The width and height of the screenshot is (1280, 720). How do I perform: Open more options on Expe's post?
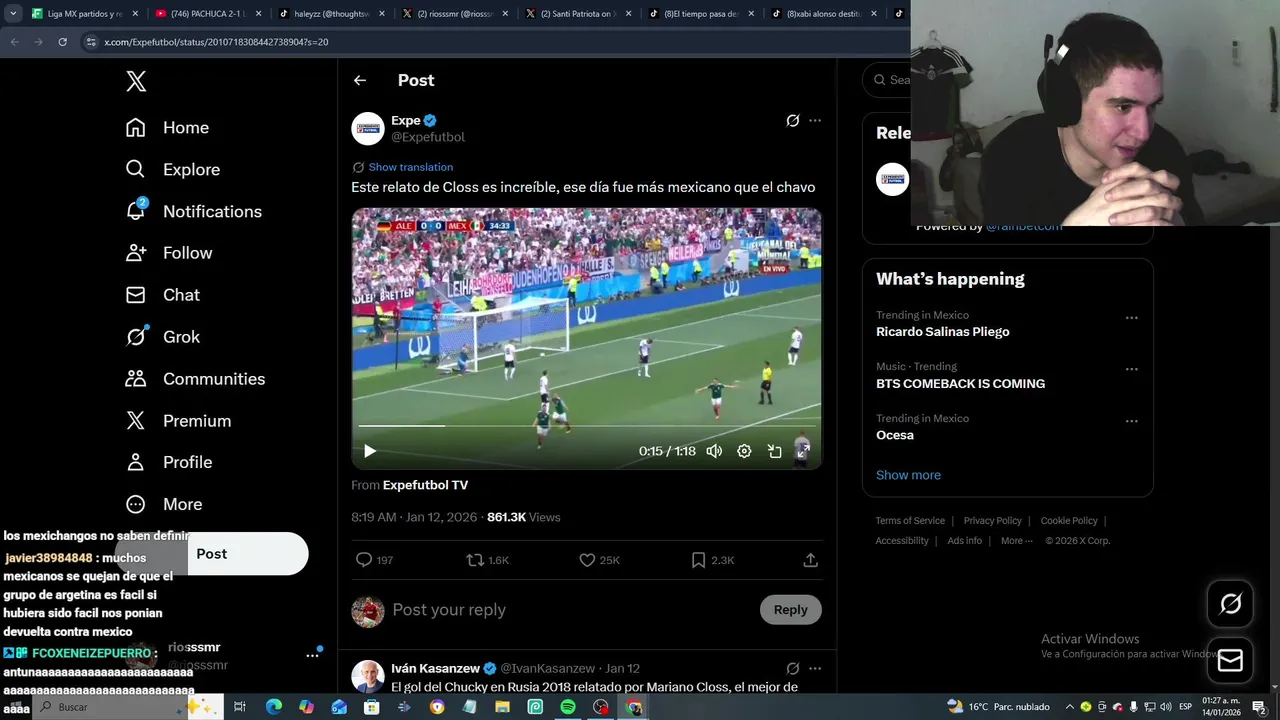point(815,121)
